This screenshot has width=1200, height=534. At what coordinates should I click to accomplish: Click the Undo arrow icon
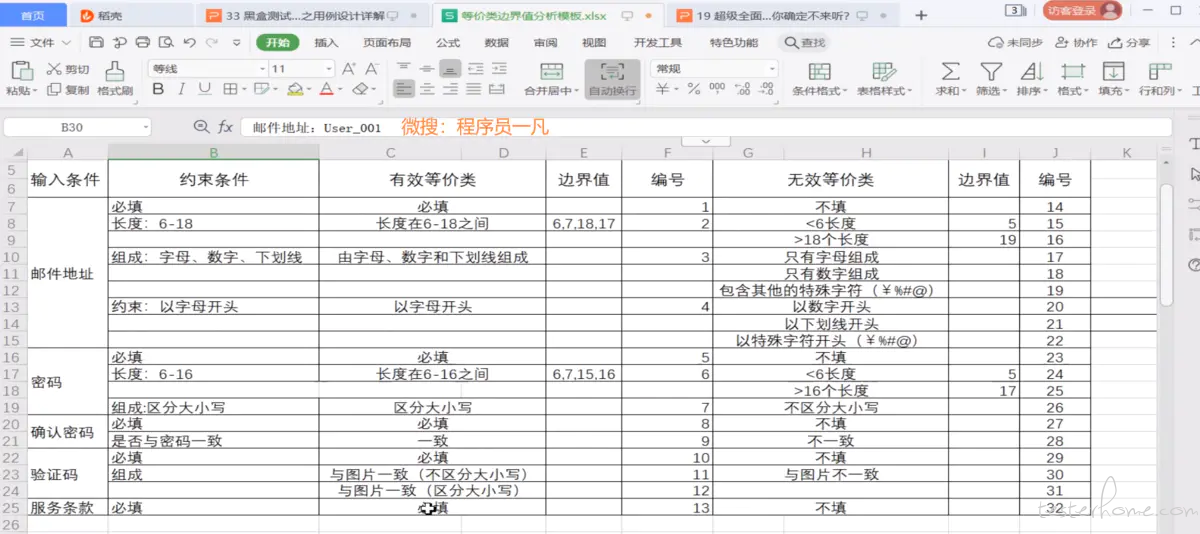(x=189, y=43)
